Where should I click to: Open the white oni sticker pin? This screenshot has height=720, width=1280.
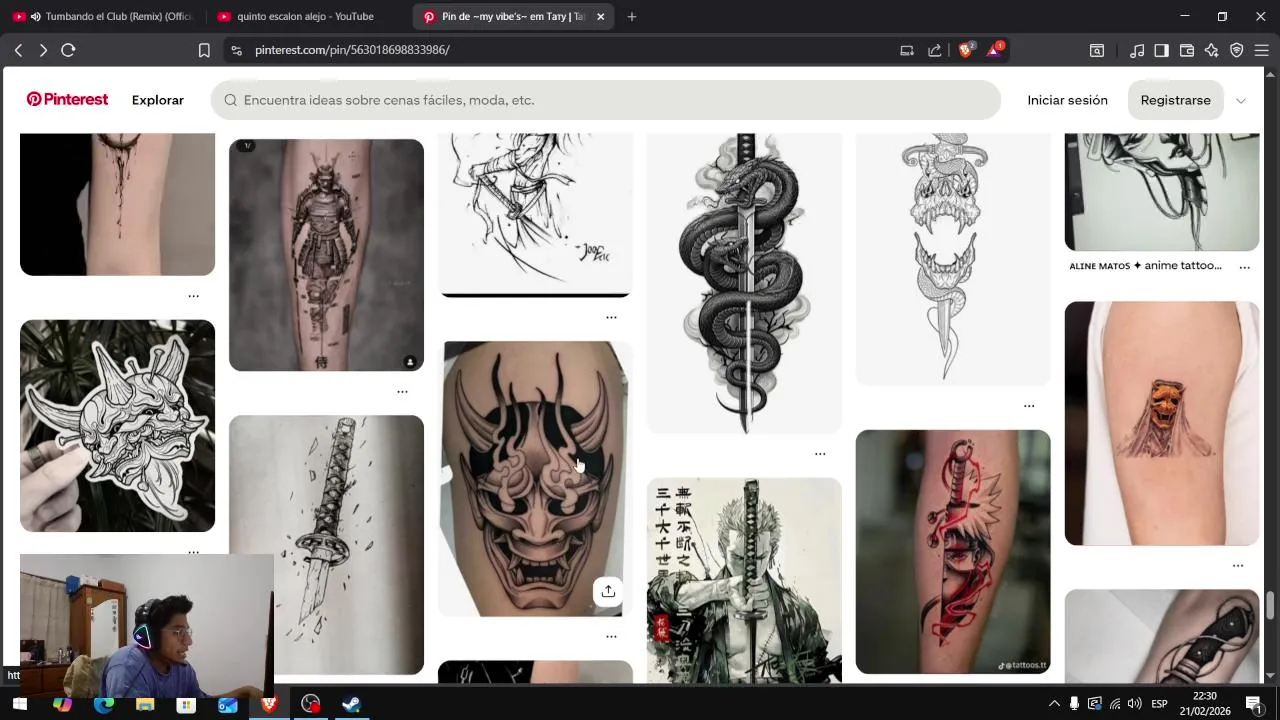[117, 426]
